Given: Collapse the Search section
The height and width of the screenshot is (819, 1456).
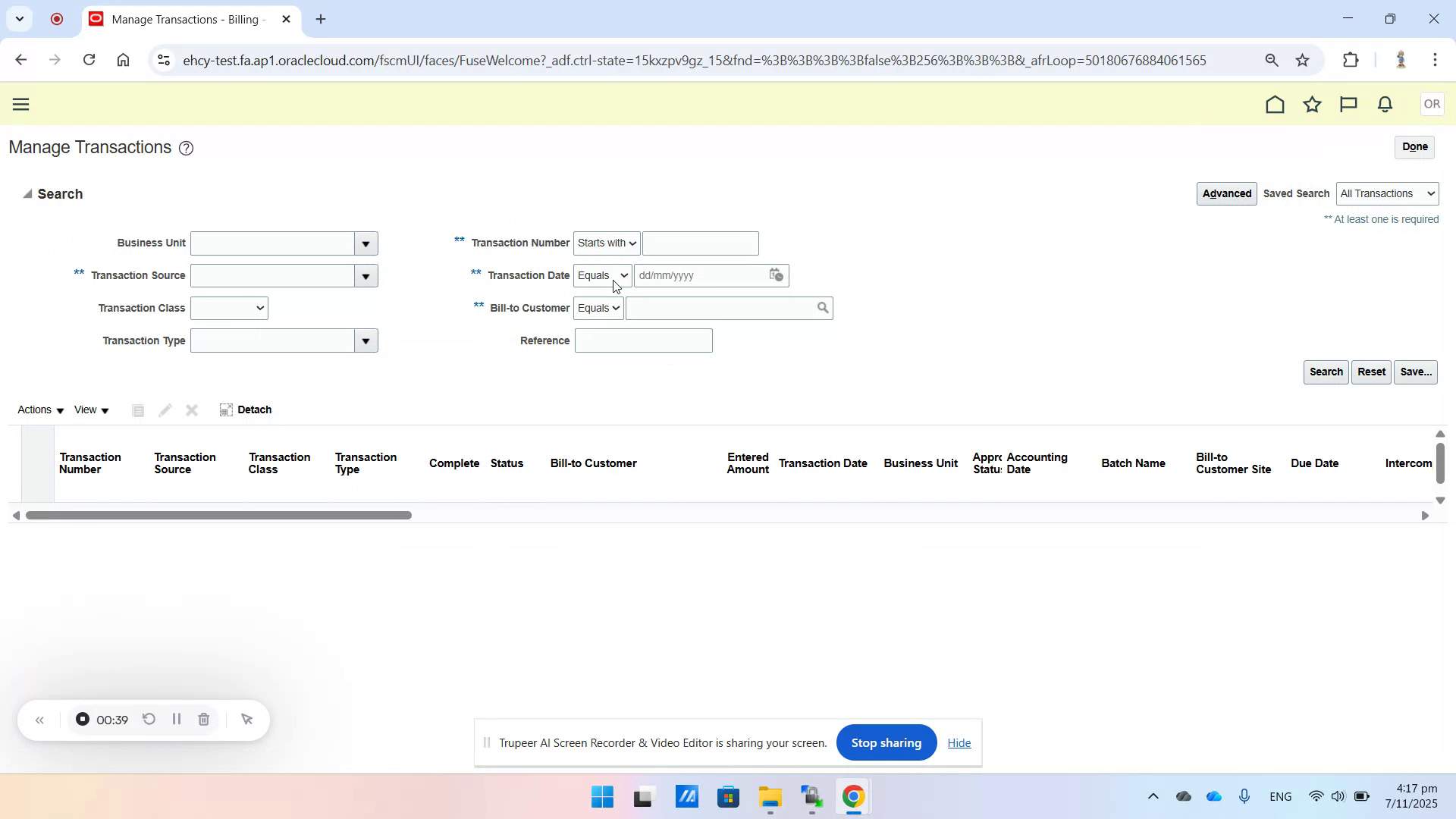Looking at the screenshot, I should pos(27,193).
